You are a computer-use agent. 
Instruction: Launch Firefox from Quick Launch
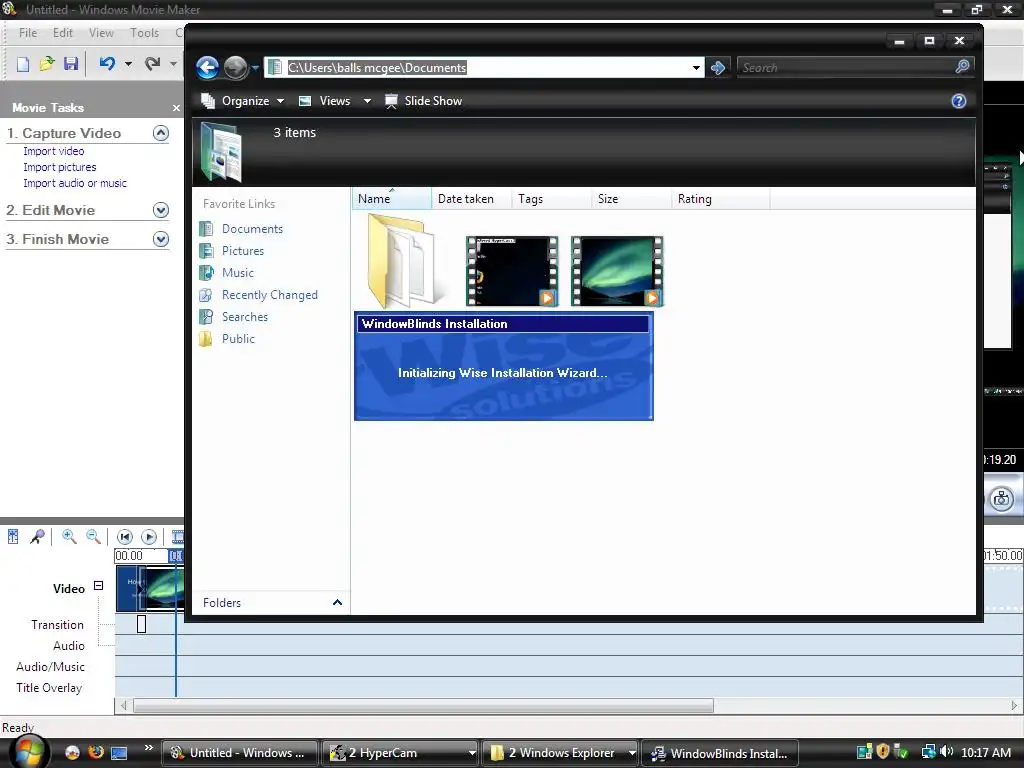click(x=95, y=753)
